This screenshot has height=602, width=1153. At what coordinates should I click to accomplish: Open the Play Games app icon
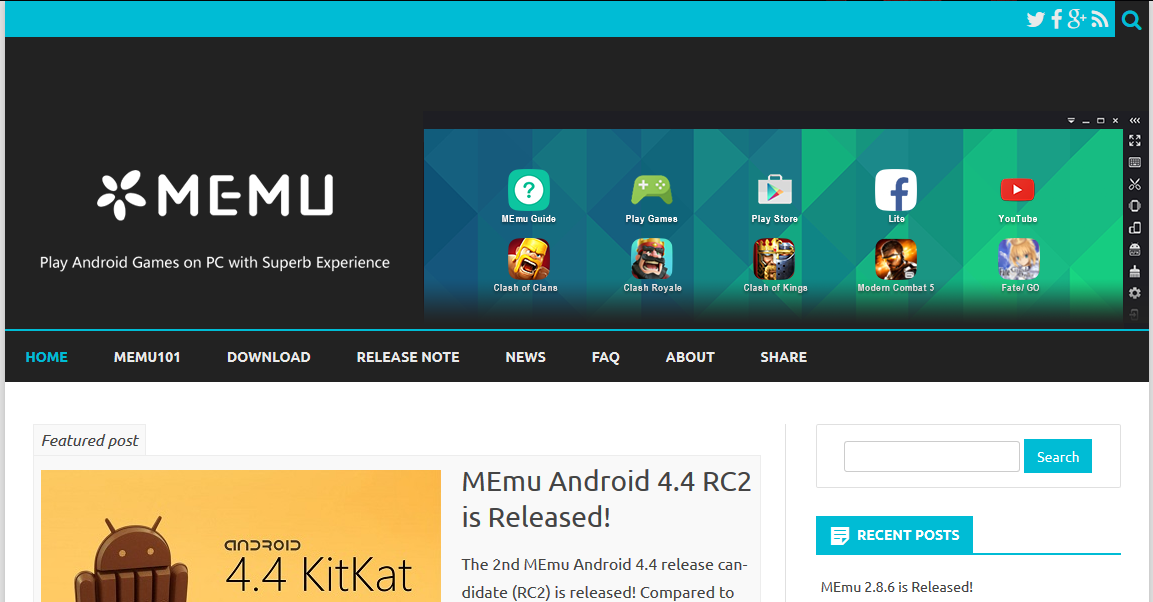[652, 190]
